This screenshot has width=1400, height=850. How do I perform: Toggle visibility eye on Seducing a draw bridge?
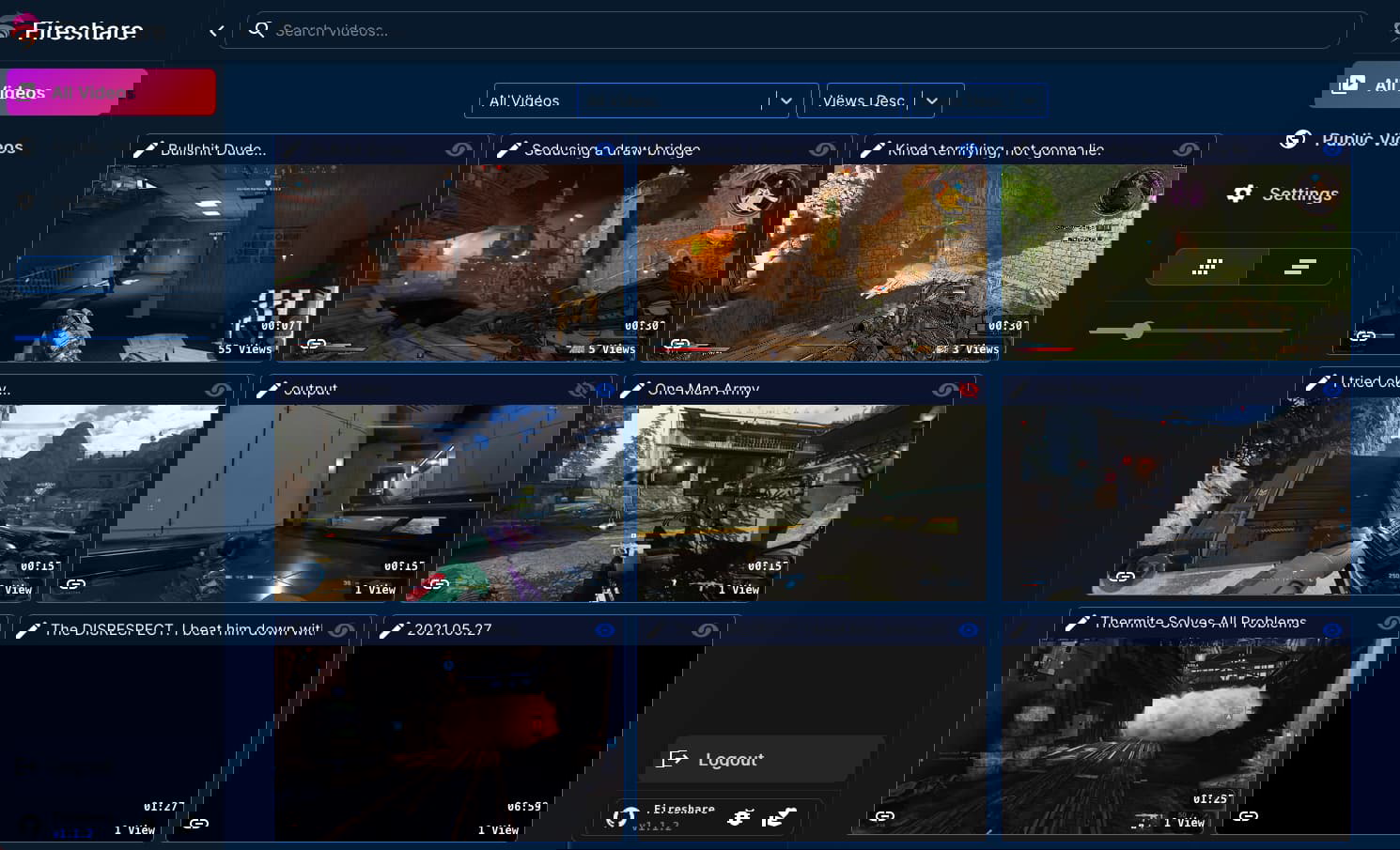[x=823, y=150]
